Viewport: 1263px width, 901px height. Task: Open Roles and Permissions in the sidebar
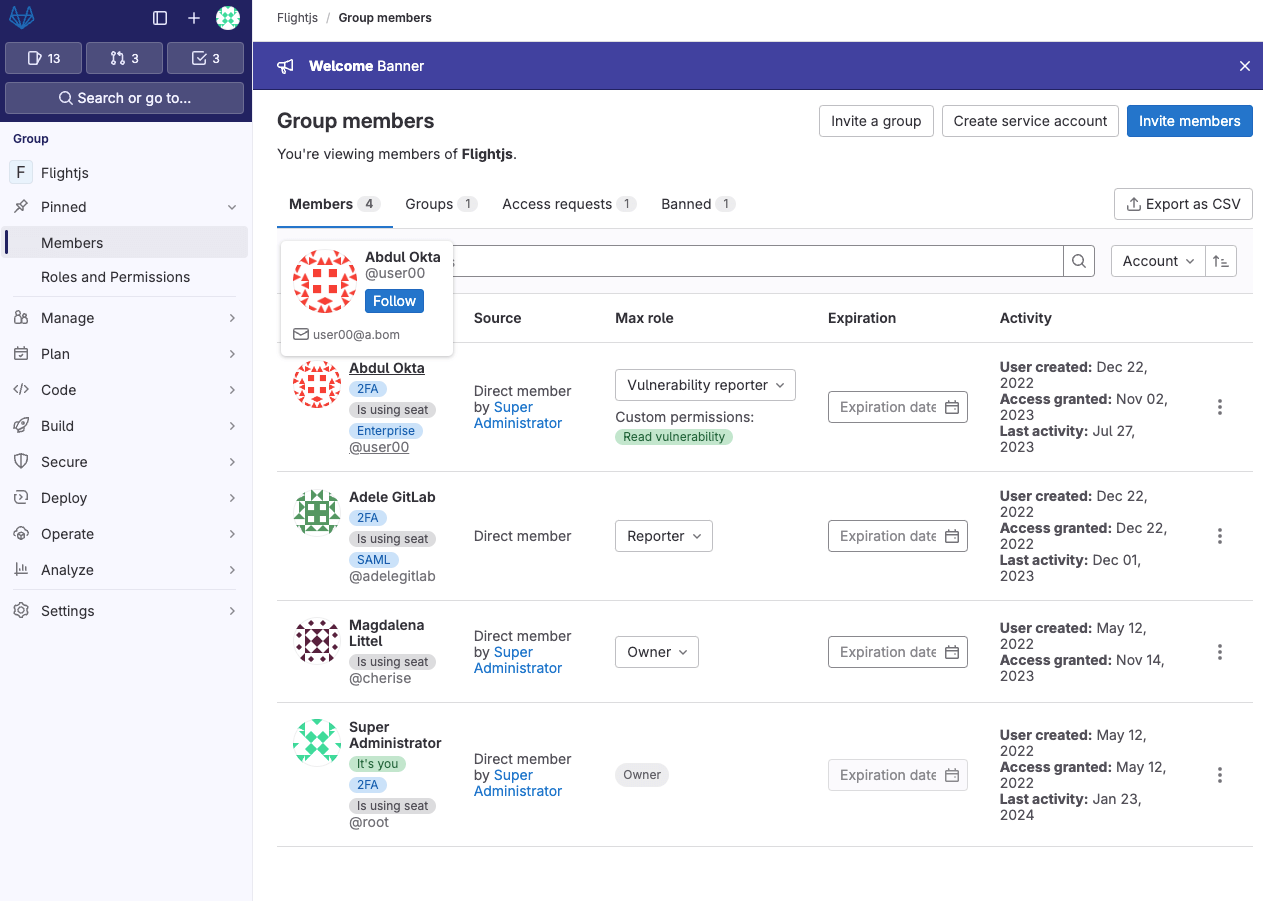point(116,277)
